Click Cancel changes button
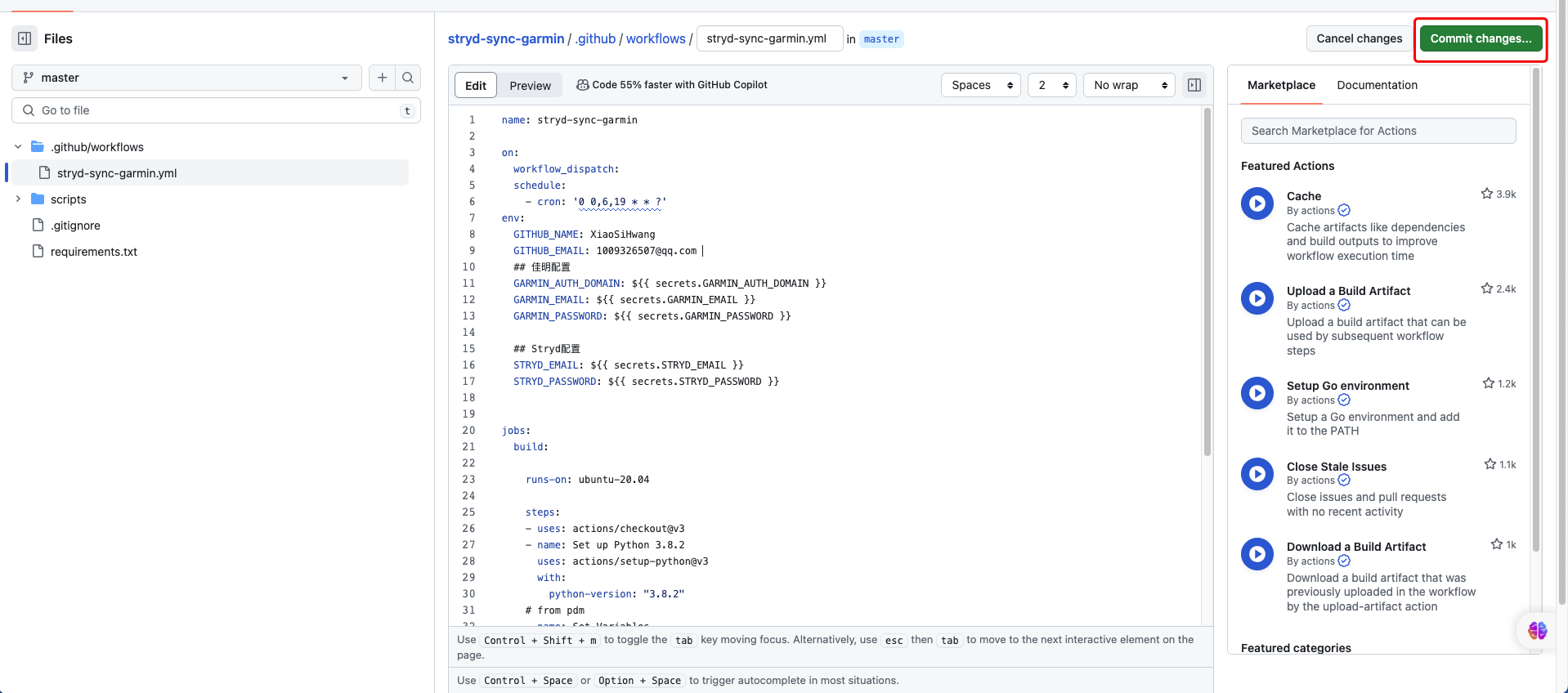This screenshot has width=1568, height=693. tap(1359, 38)
